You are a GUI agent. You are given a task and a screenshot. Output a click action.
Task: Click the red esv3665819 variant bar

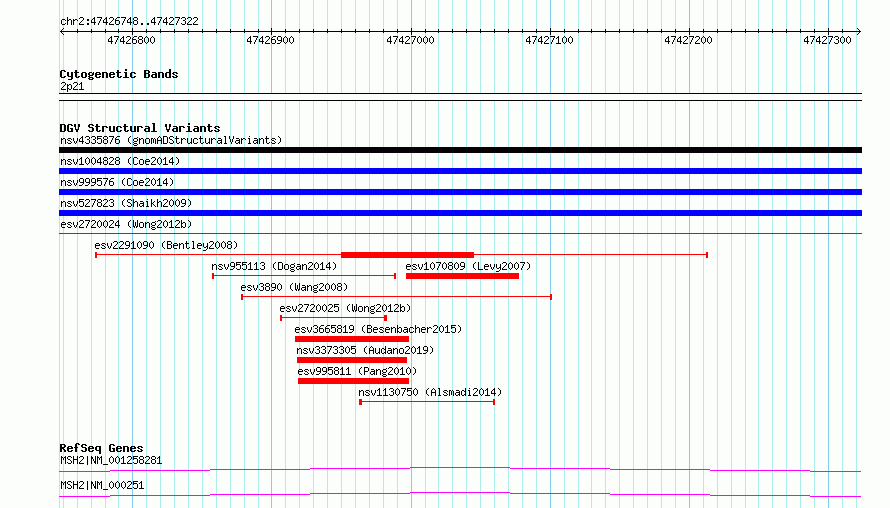(x=352, y=339)
